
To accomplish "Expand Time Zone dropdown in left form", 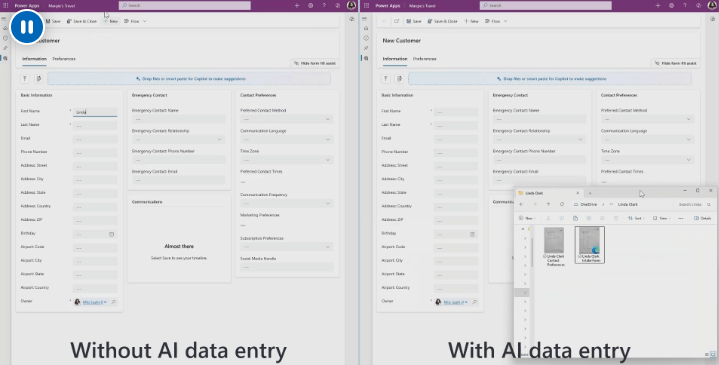I will [x=328, y=160].
